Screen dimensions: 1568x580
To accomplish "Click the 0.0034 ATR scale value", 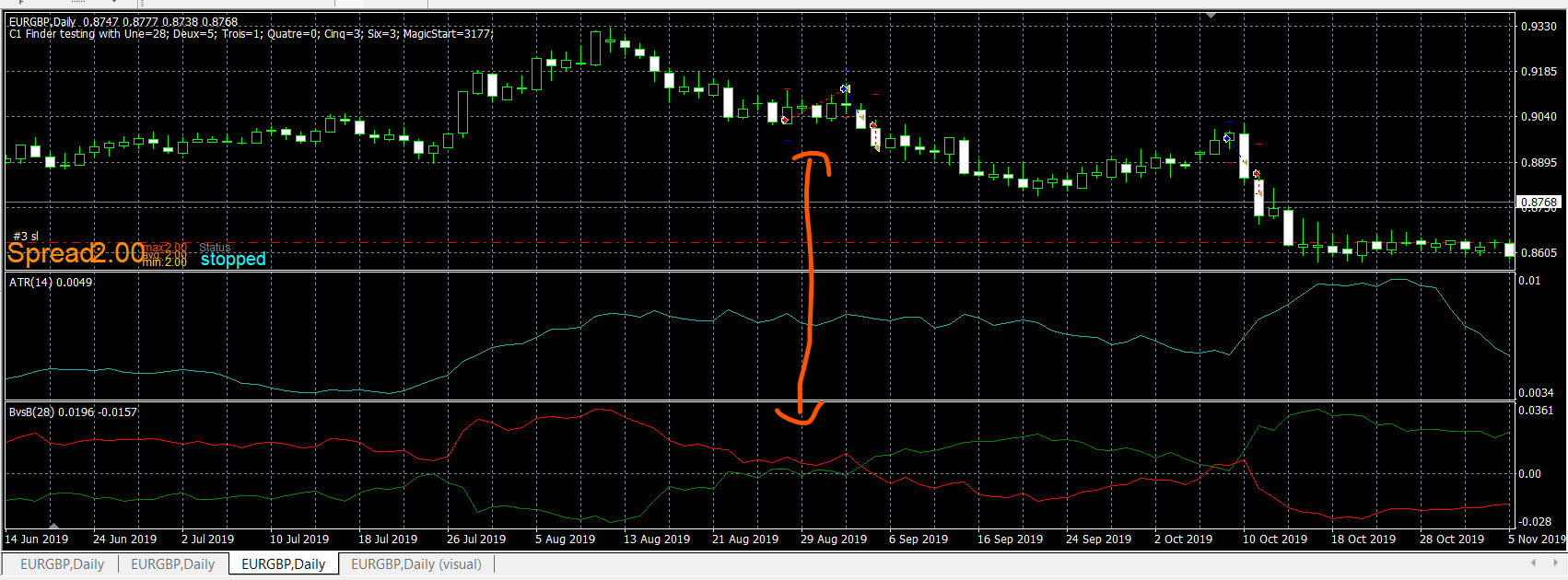I will [x=1537, y=393].
